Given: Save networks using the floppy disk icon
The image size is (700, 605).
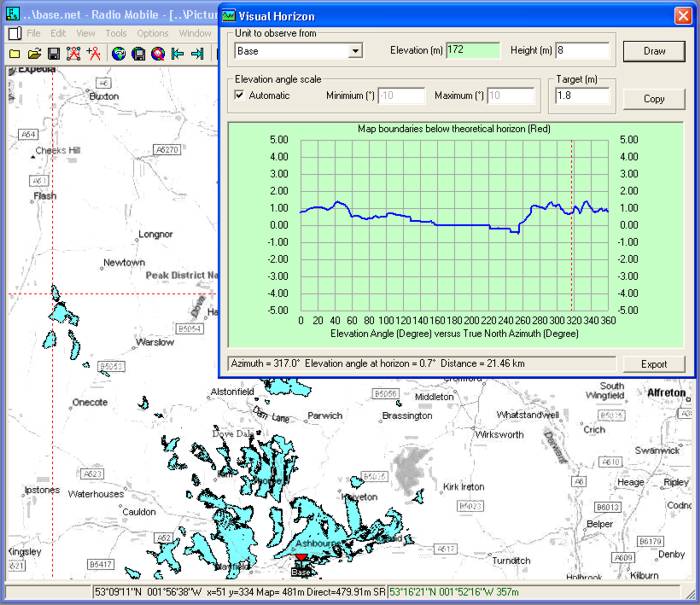Looking at the screenshot, I should (x=54, y=54).
